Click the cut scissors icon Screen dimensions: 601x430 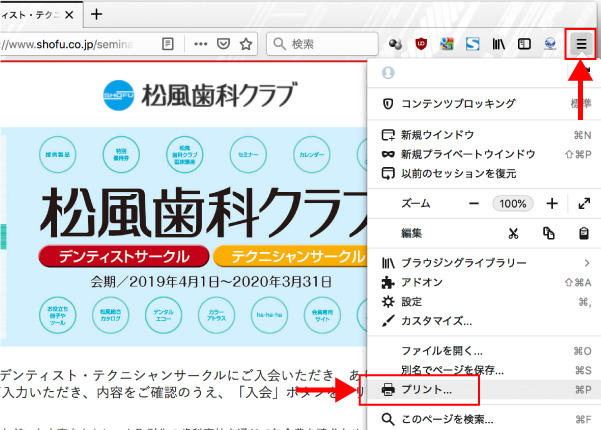[x=513, y=233]
